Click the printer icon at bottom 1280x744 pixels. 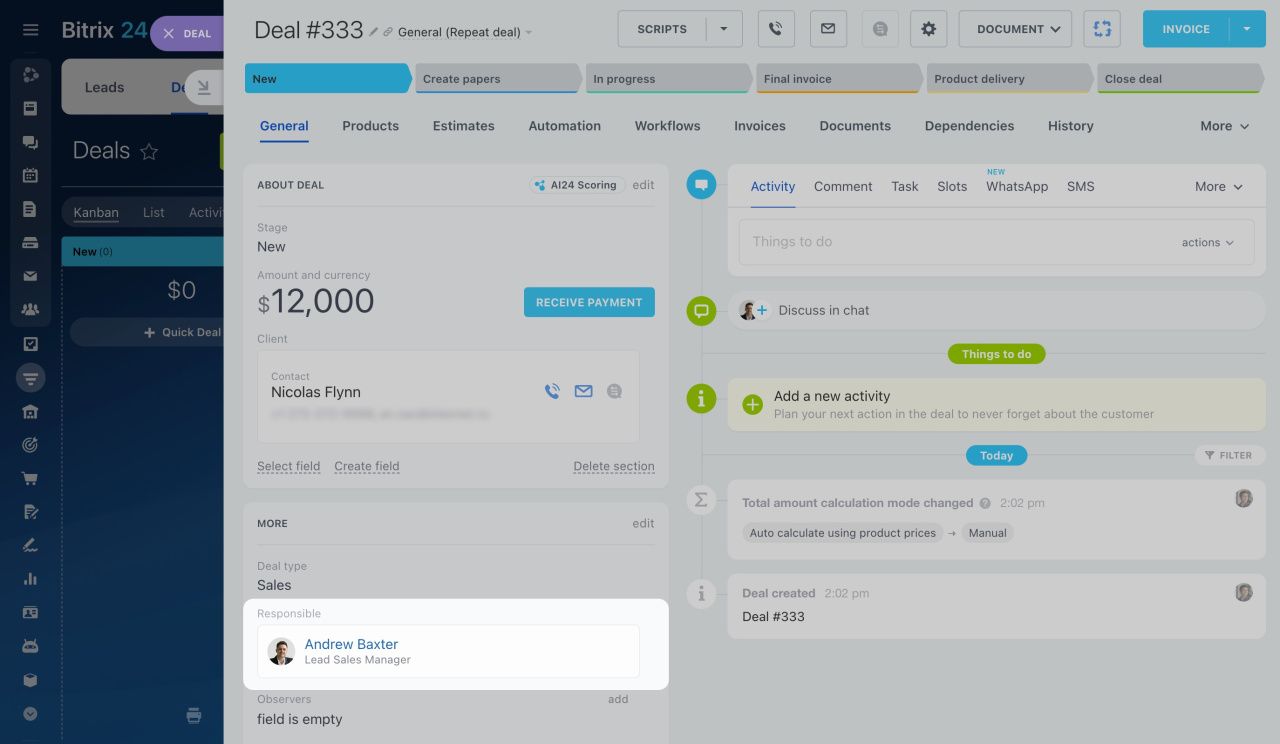pos(194,715)
